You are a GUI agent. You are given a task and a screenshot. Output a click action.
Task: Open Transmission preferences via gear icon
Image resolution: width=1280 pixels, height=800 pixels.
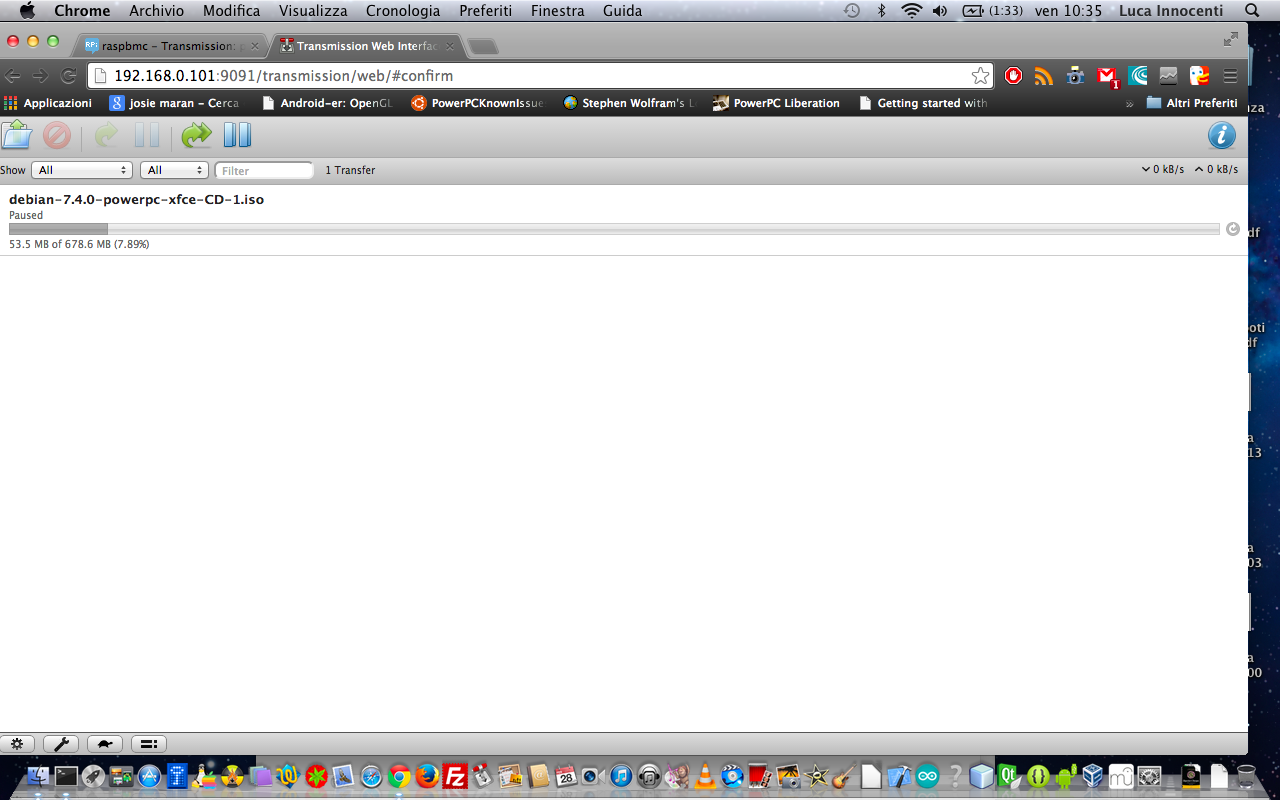click(17, 744)
